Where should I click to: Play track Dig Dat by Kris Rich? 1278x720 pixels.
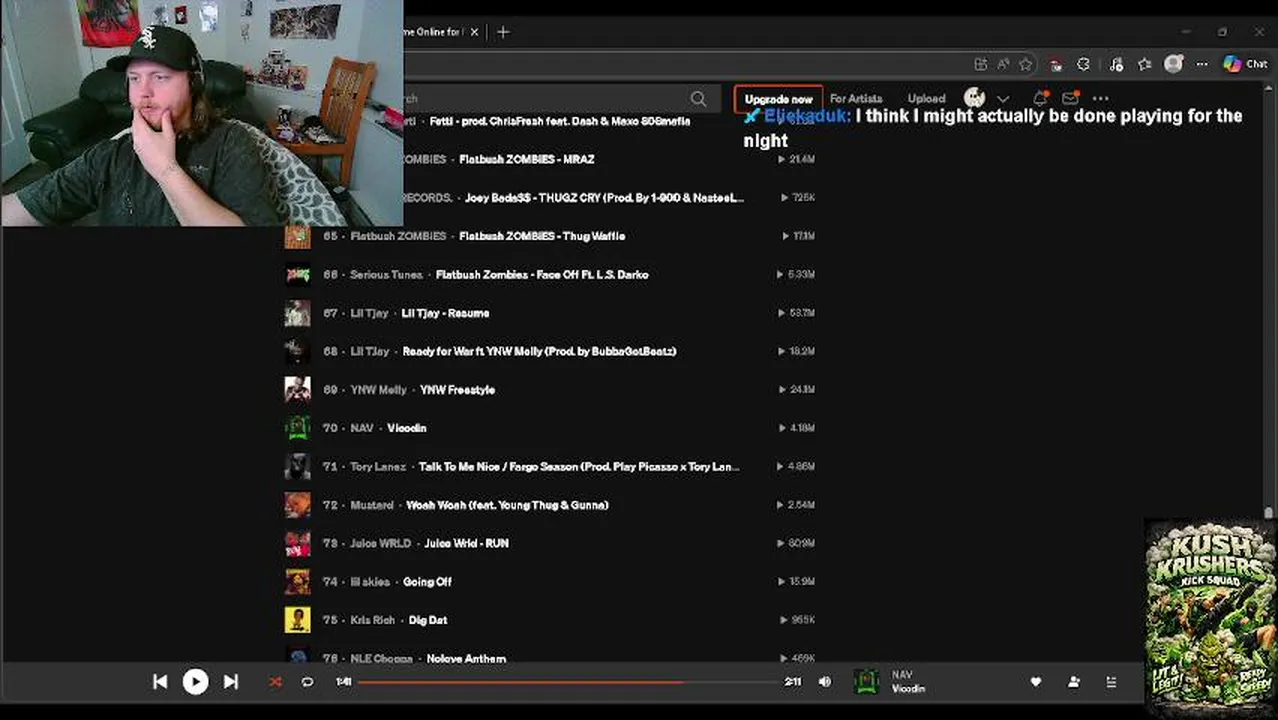pyautogui.click(x=428, y=620)
